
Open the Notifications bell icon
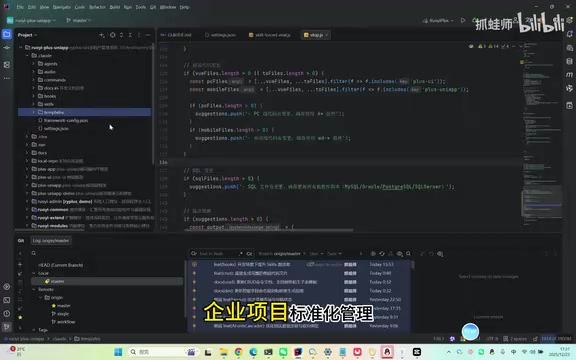coord(569,34)
